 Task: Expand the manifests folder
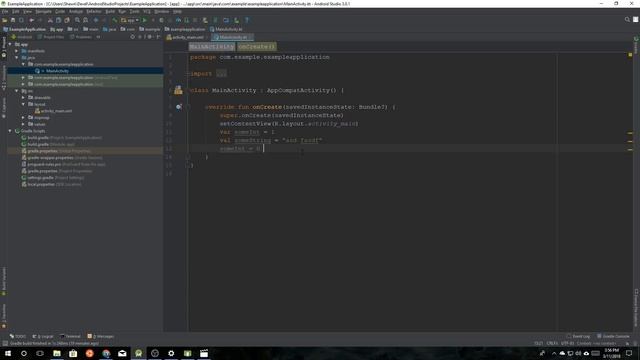[x=17, y=51]
